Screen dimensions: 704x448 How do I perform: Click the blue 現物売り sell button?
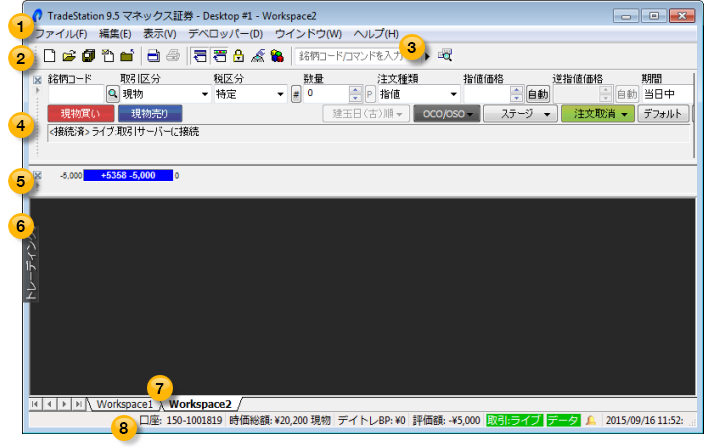click(x=150, y=114)
